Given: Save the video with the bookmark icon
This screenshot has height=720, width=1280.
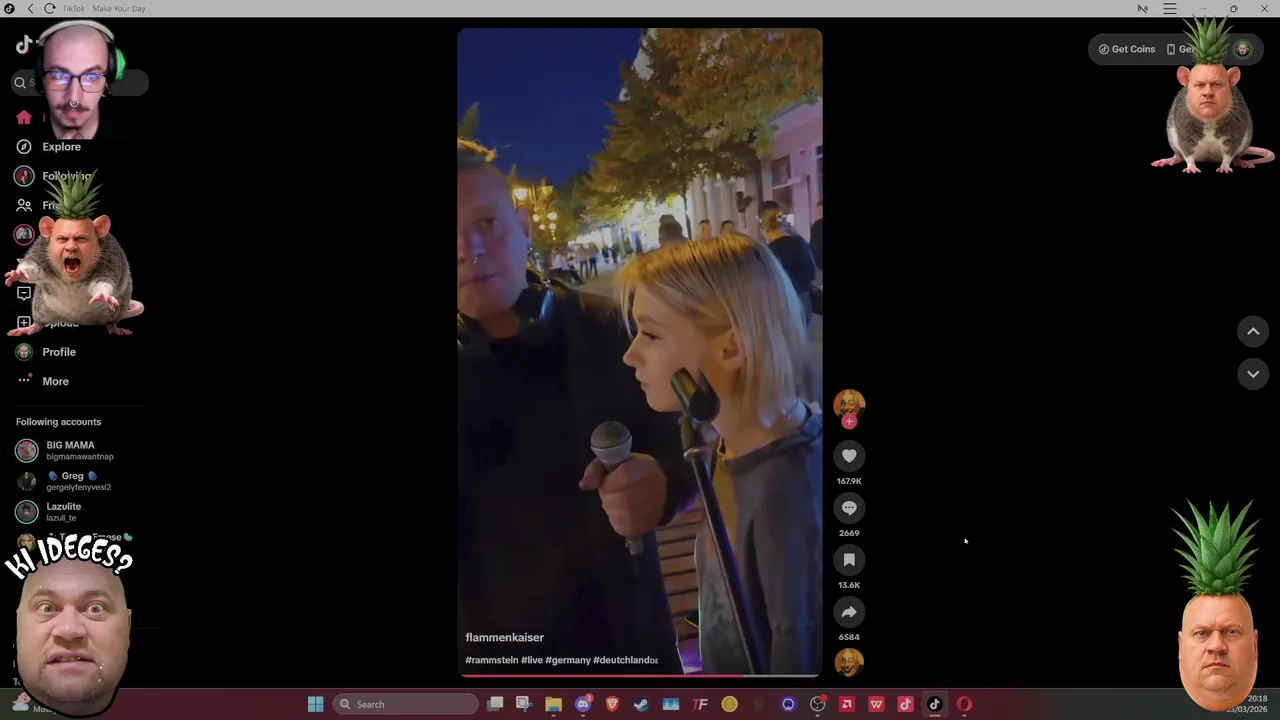Looking at the screenshot, I should [x=849, y=560].
